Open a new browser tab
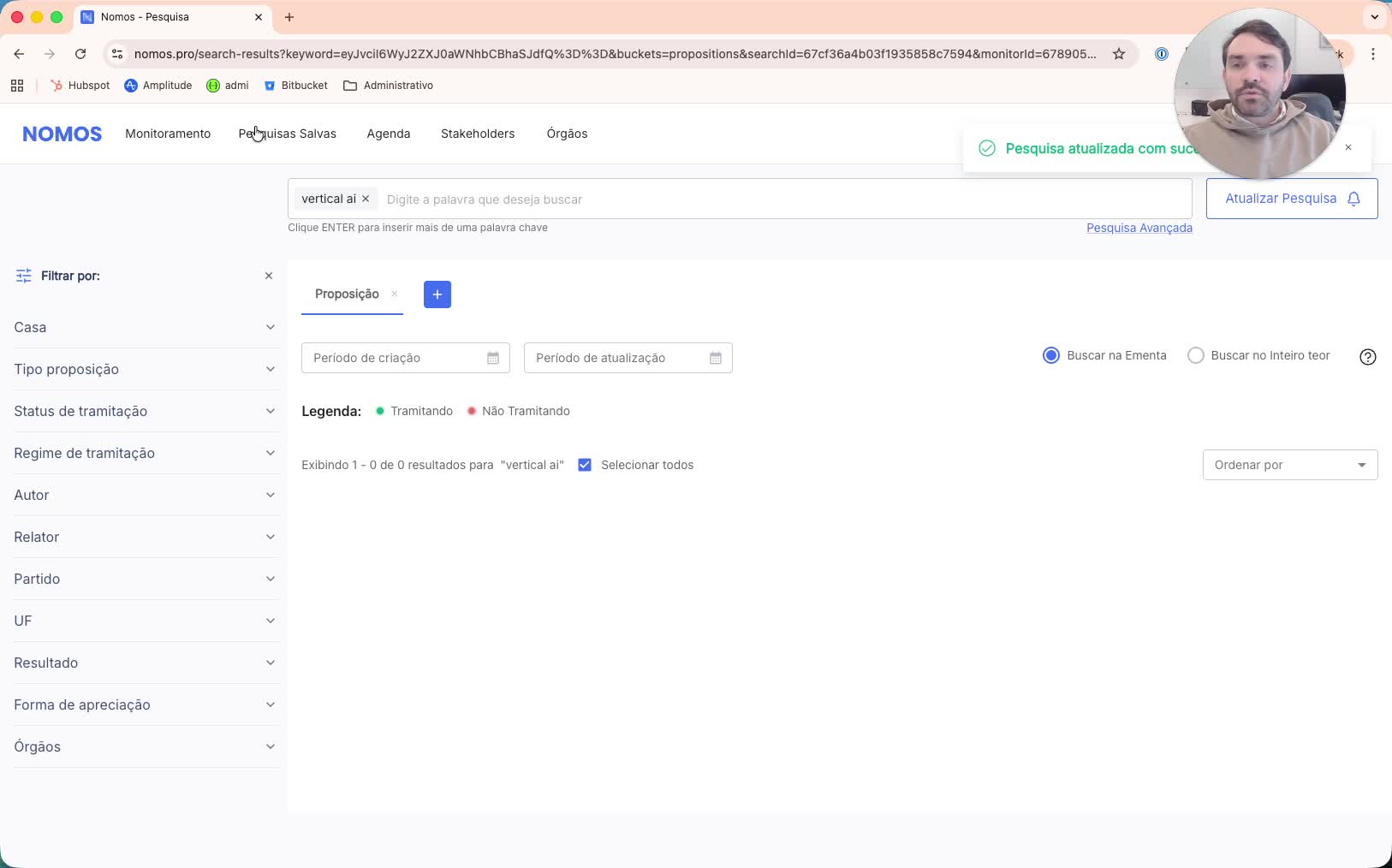 289,17
